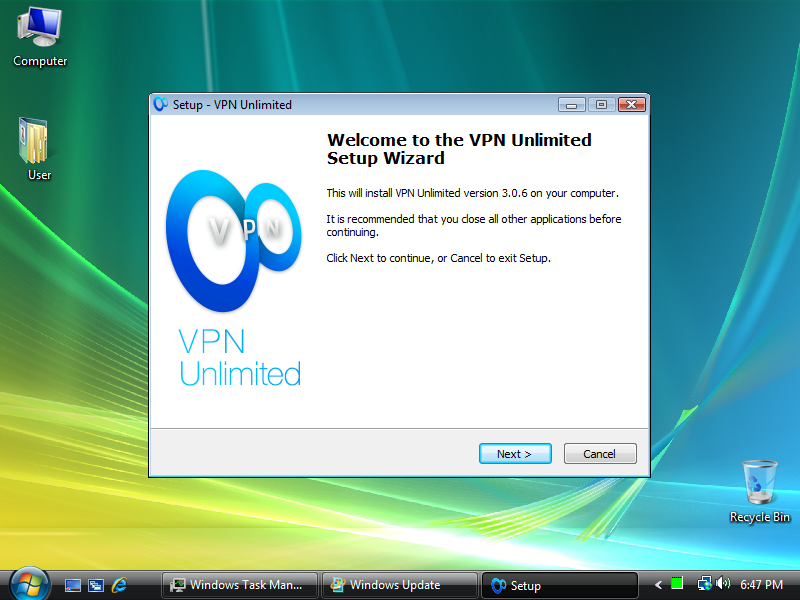Switch to Windows Task Manager taskbar item
Screen dimensions: 800x600
point(239,585)
